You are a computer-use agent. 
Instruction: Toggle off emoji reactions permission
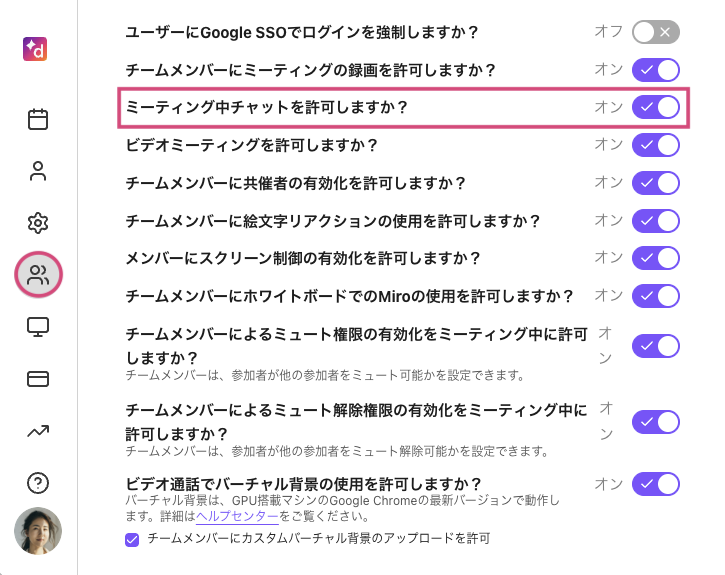[x=656, y=220]
